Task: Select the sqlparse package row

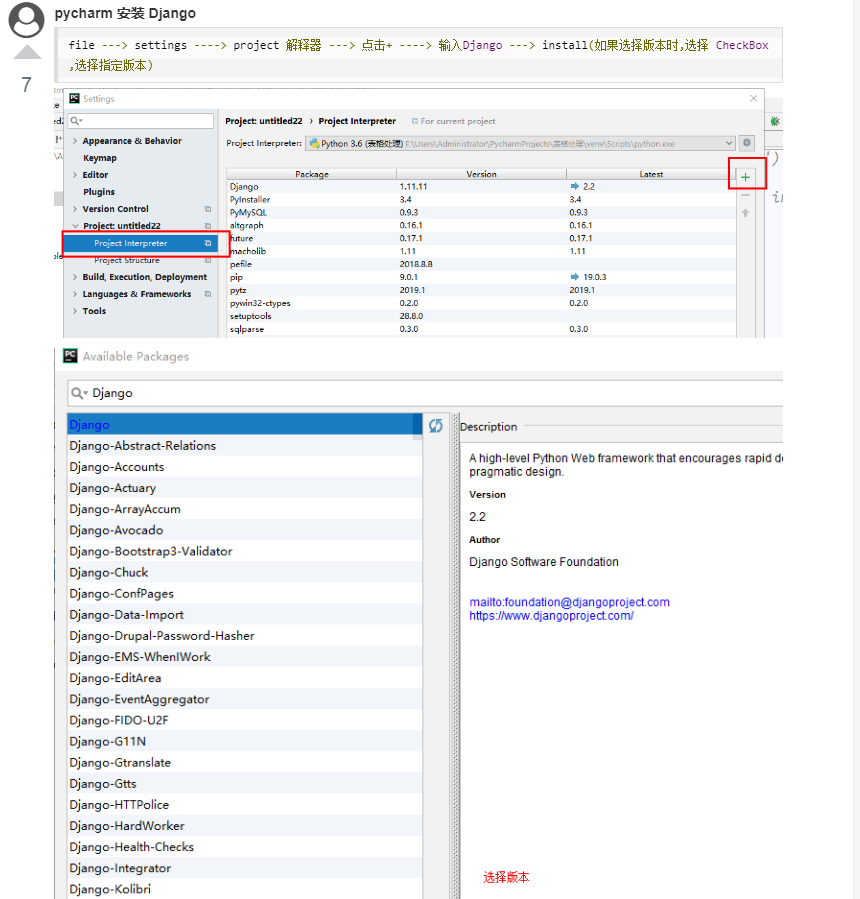Action: pyautogui.click(x=481, y=329)
